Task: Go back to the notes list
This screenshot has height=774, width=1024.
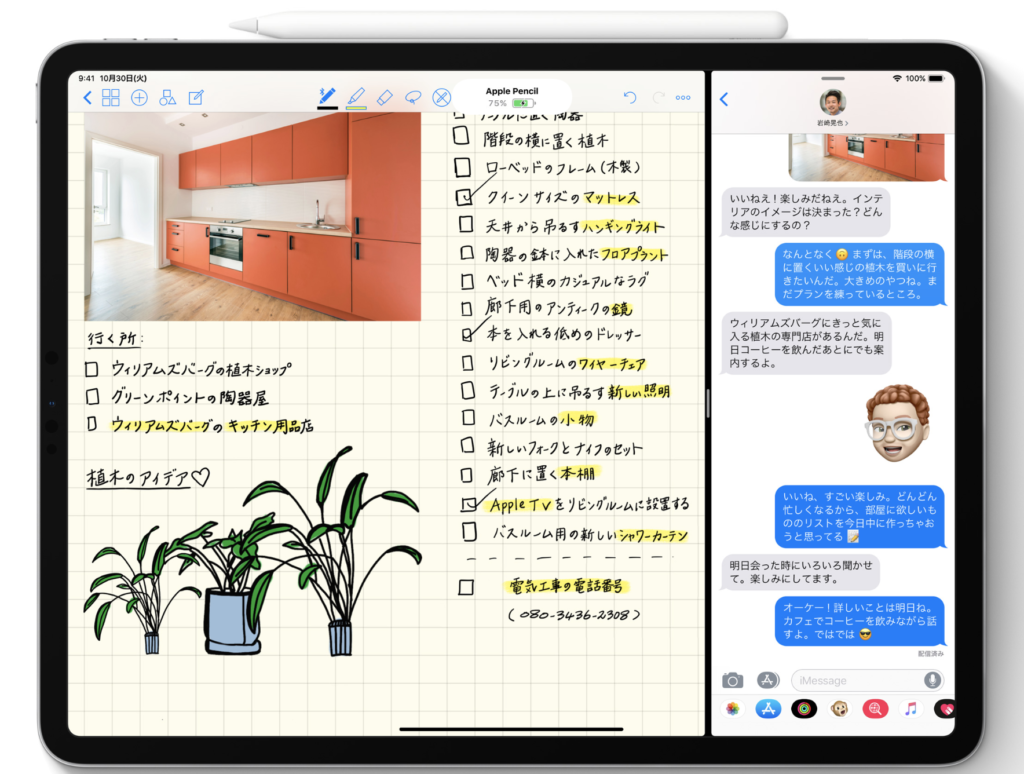Action: coord(87,97)
